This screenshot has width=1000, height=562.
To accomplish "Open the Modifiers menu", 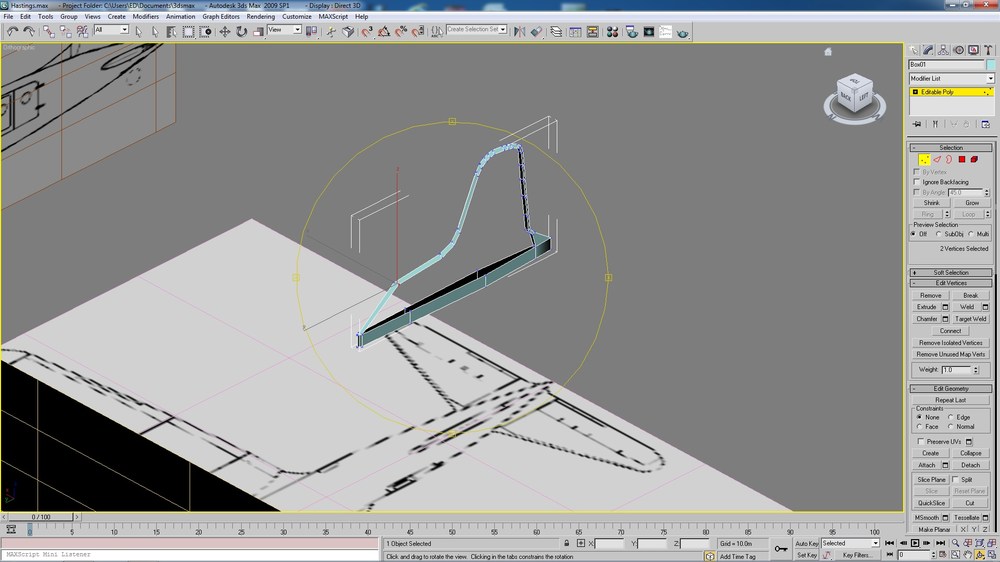I will pos(145,17).
